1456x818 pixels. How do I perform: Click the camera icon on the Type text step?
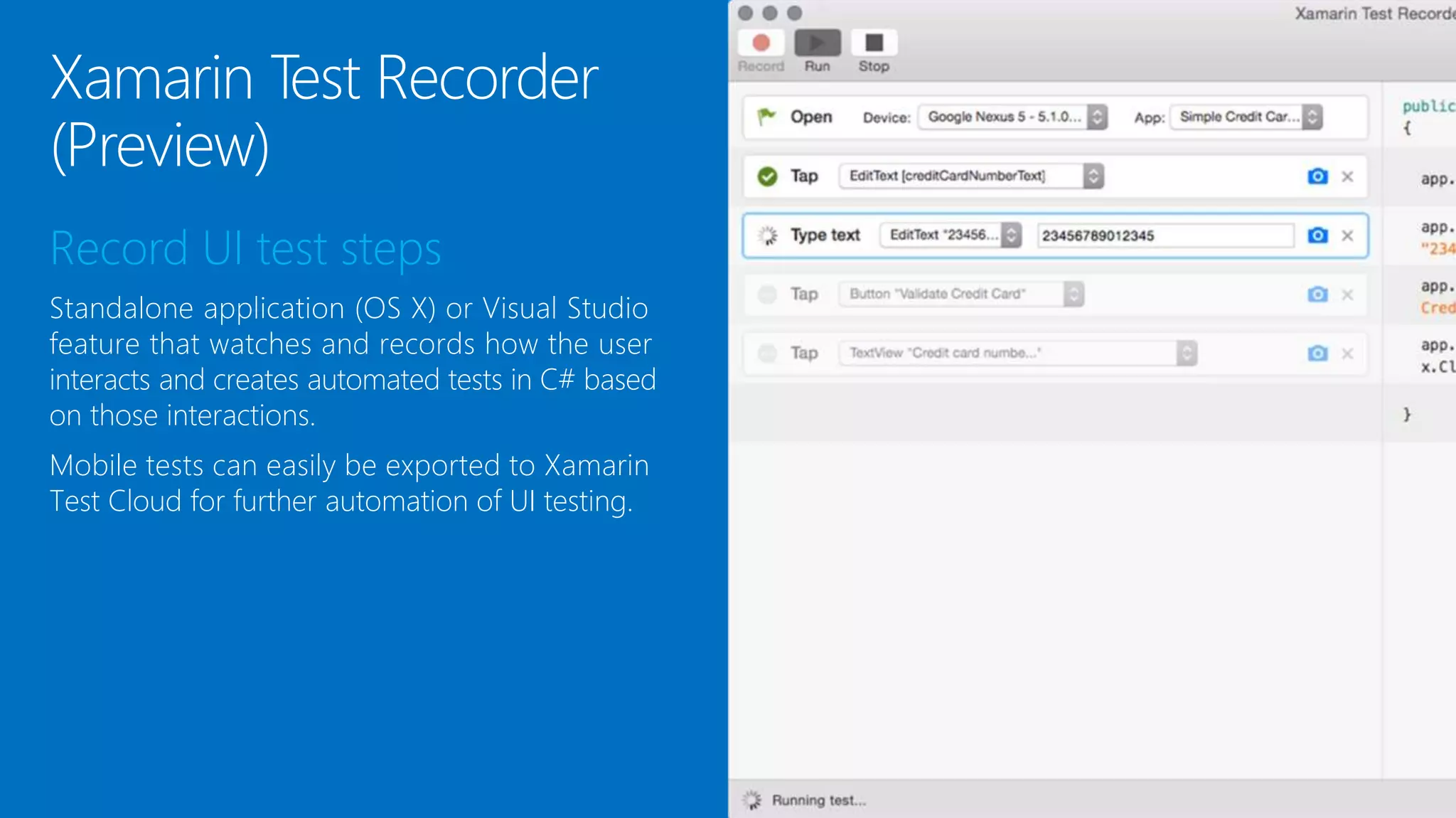pyautogui.click(x=1317, y=235)
